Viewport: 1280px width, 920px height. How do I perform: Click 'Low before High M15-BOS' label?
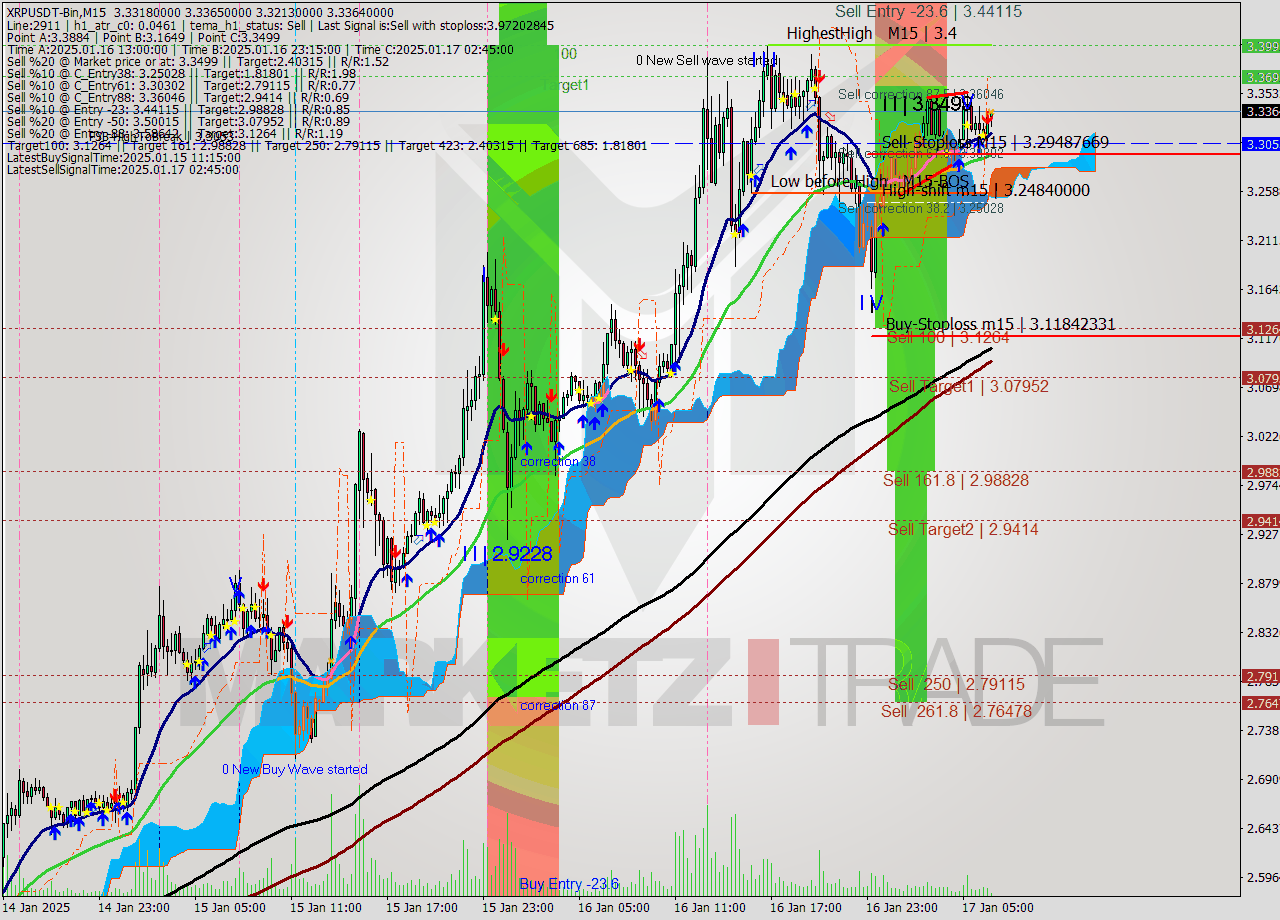(x=870, y=181)
